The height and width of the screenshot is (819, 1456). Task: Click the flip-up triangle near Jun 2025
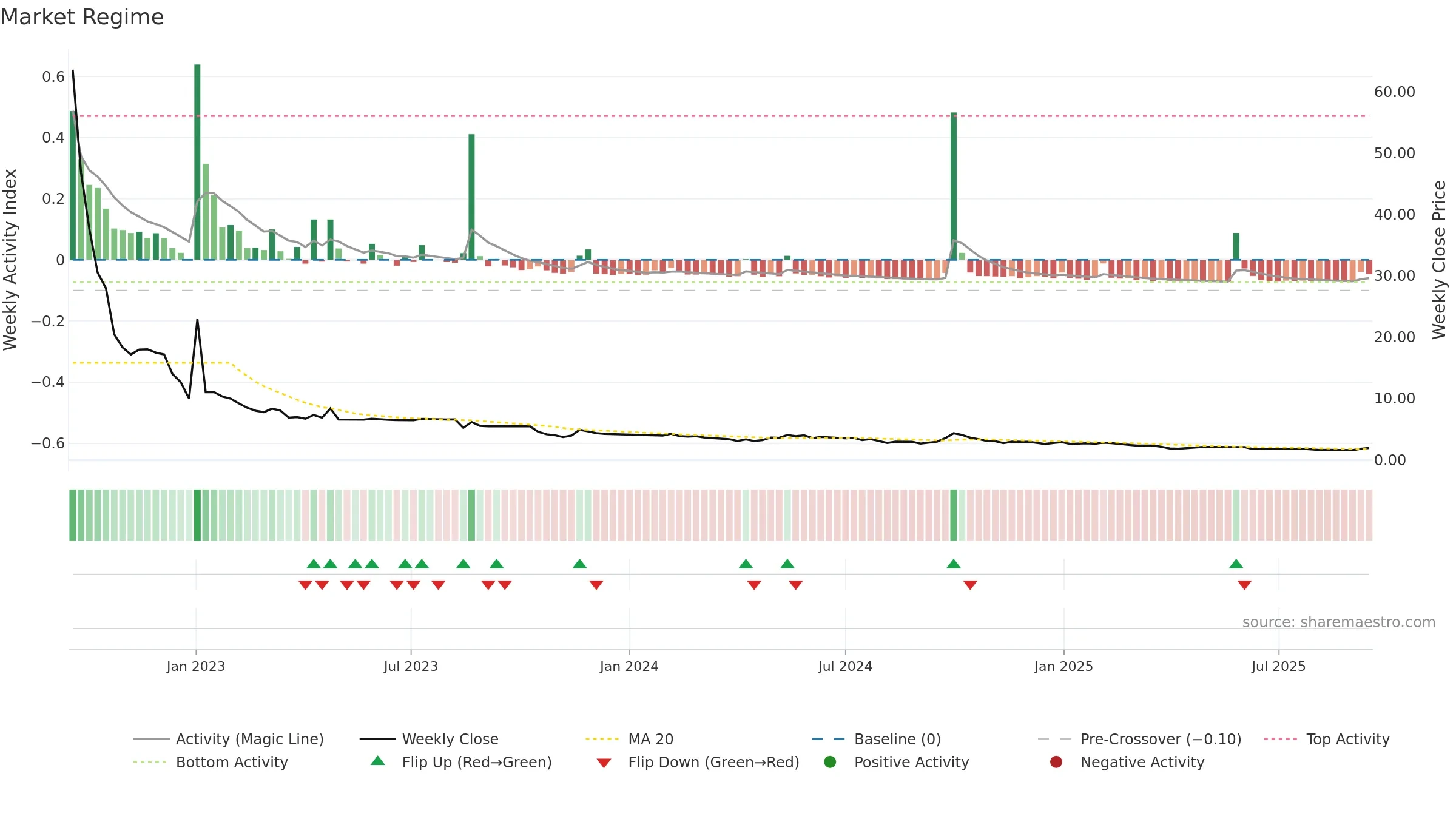tap(1236, 564)
